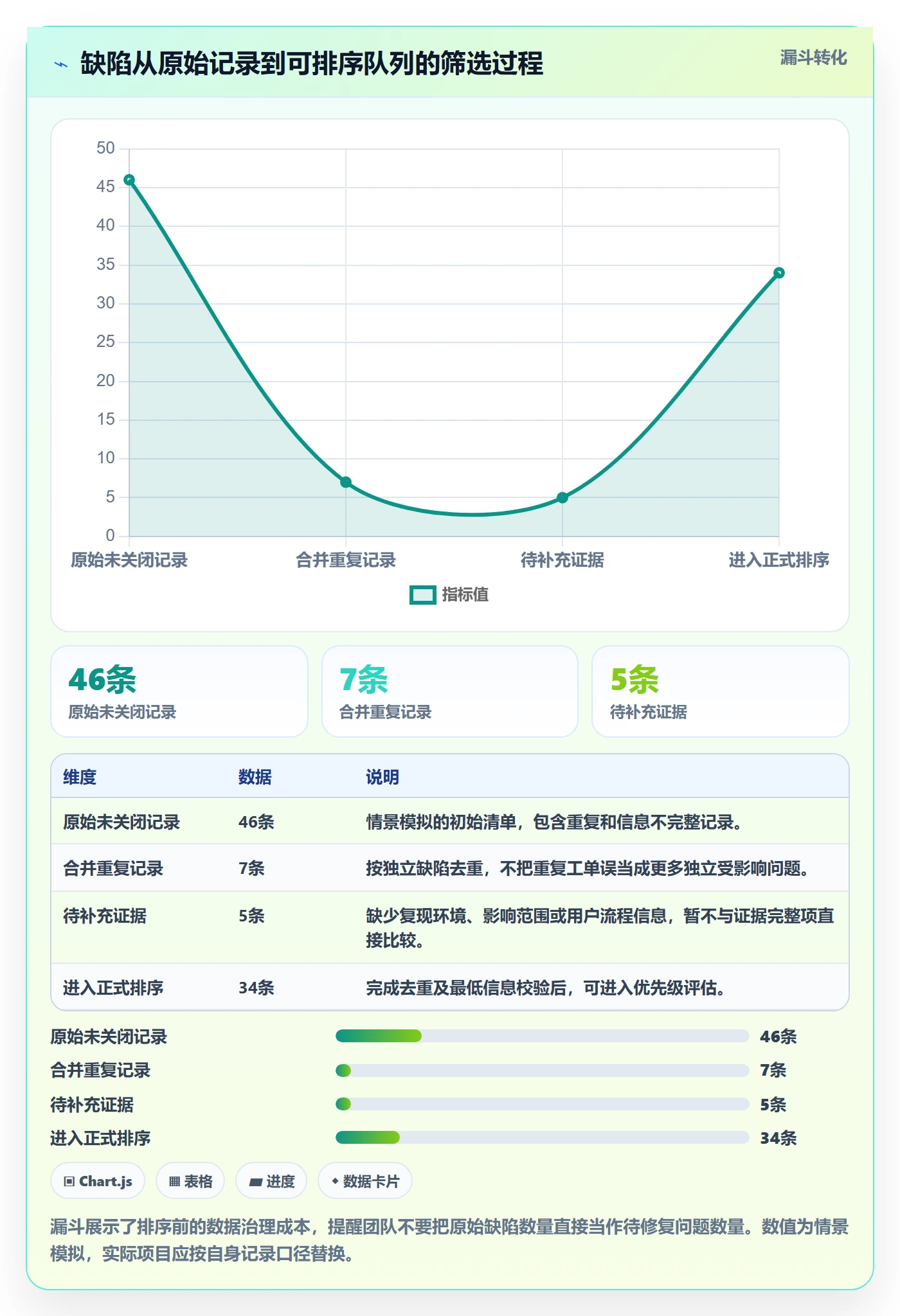Click the x-axis label 进入正式排序 on the chart

pyautogui.click(x=779, y=560)
